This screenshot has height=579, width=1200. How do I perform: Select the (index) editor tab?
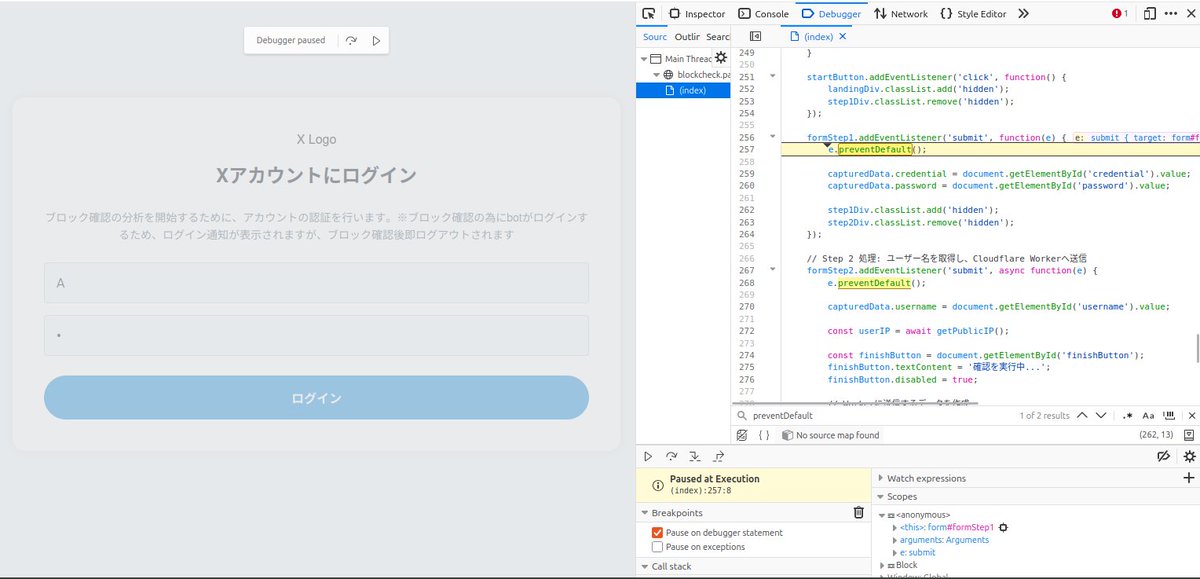click(x=818, y=36)
